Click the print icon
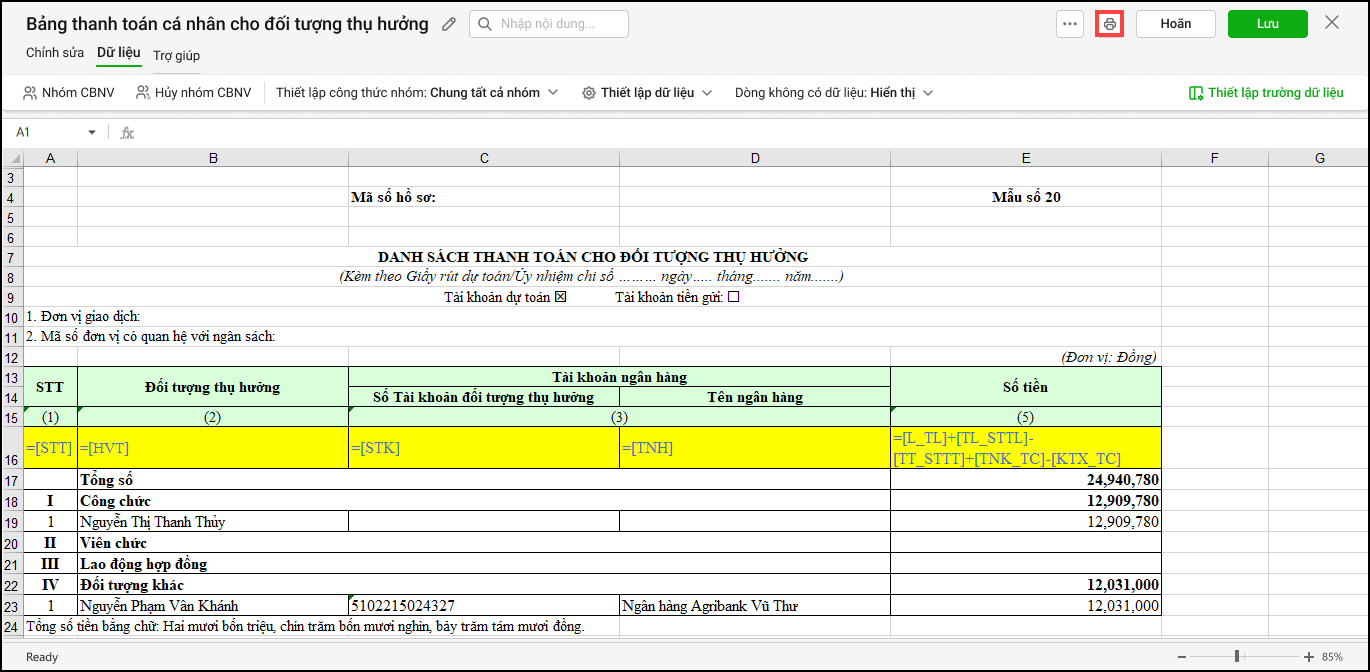Image resolution: width=1370 pixels, height=672 pixels. coord(1109,24)
